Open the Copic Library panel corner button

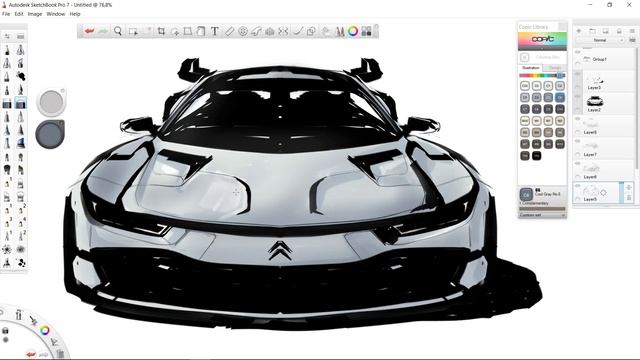(x=562, y=27)
